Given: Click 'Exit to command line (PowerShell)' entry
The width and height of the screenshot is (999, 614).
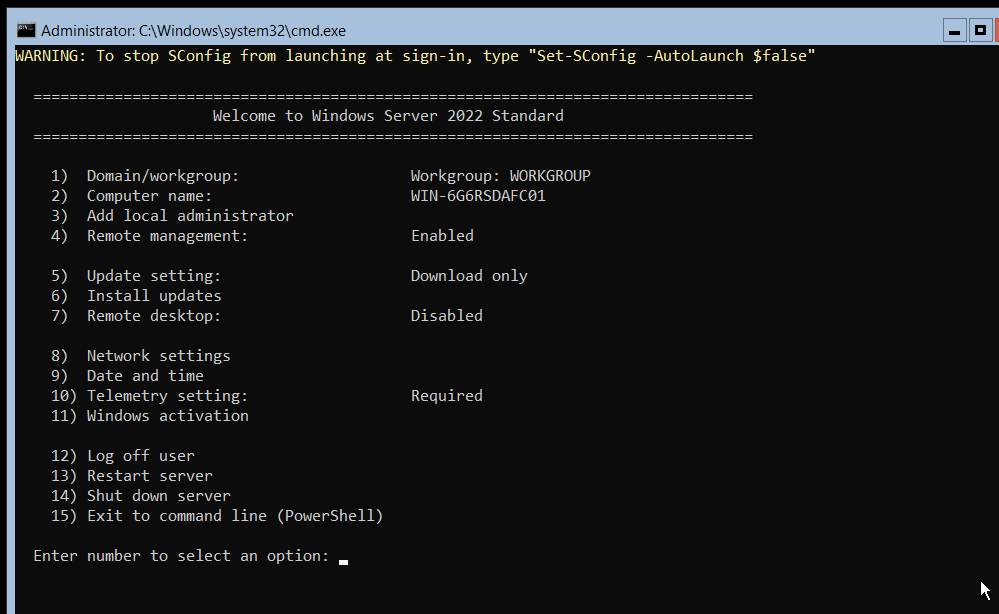Looking at the screenshot, I should (x=235, y=516).
